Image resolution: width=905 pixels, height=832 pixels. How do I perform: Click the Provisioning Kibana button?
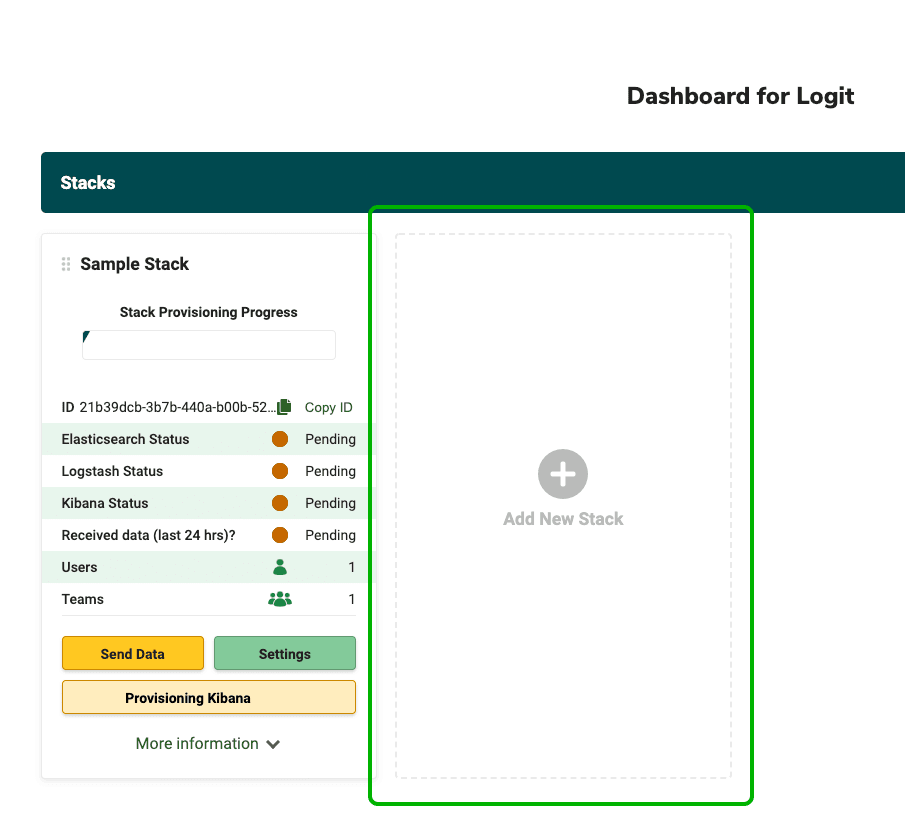(209, 698)
